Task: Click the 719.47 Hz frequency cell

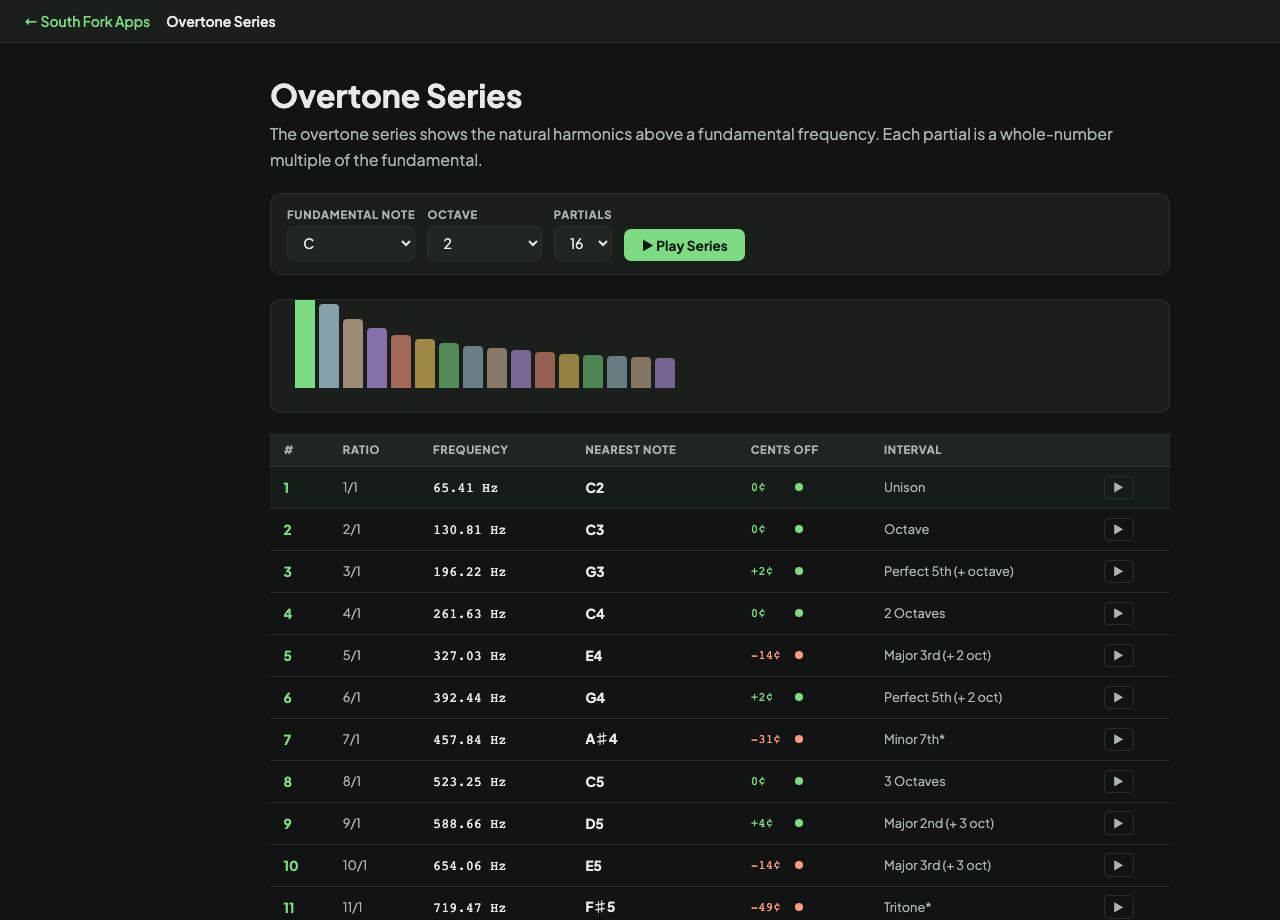Action: [x=469, y=908]
